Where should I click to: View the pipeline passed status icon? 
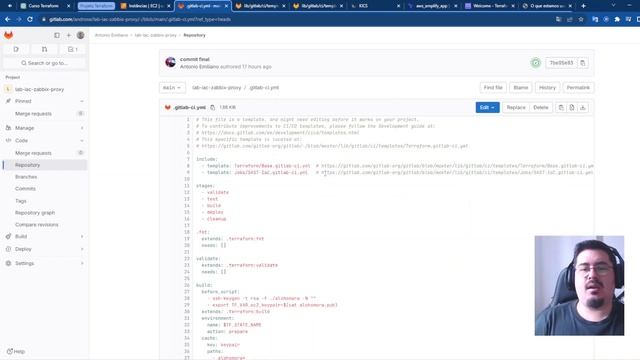[x=536, y=63]
